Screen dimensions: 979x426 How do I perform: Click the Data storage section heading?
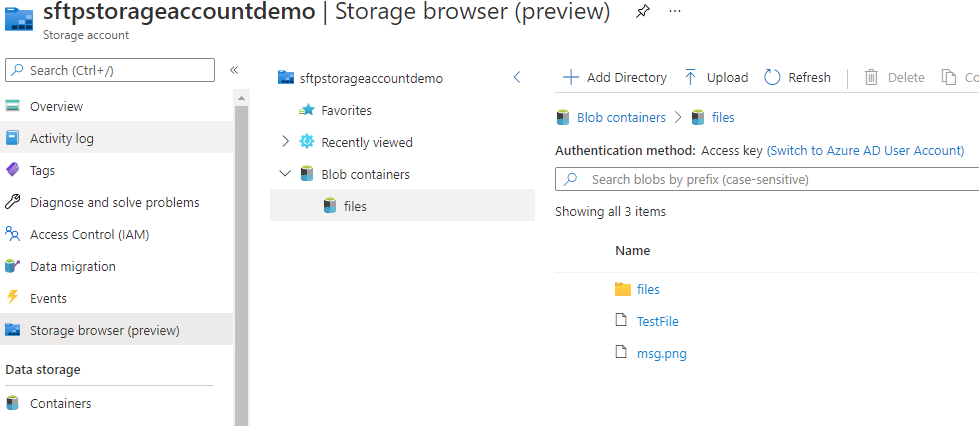43,370
